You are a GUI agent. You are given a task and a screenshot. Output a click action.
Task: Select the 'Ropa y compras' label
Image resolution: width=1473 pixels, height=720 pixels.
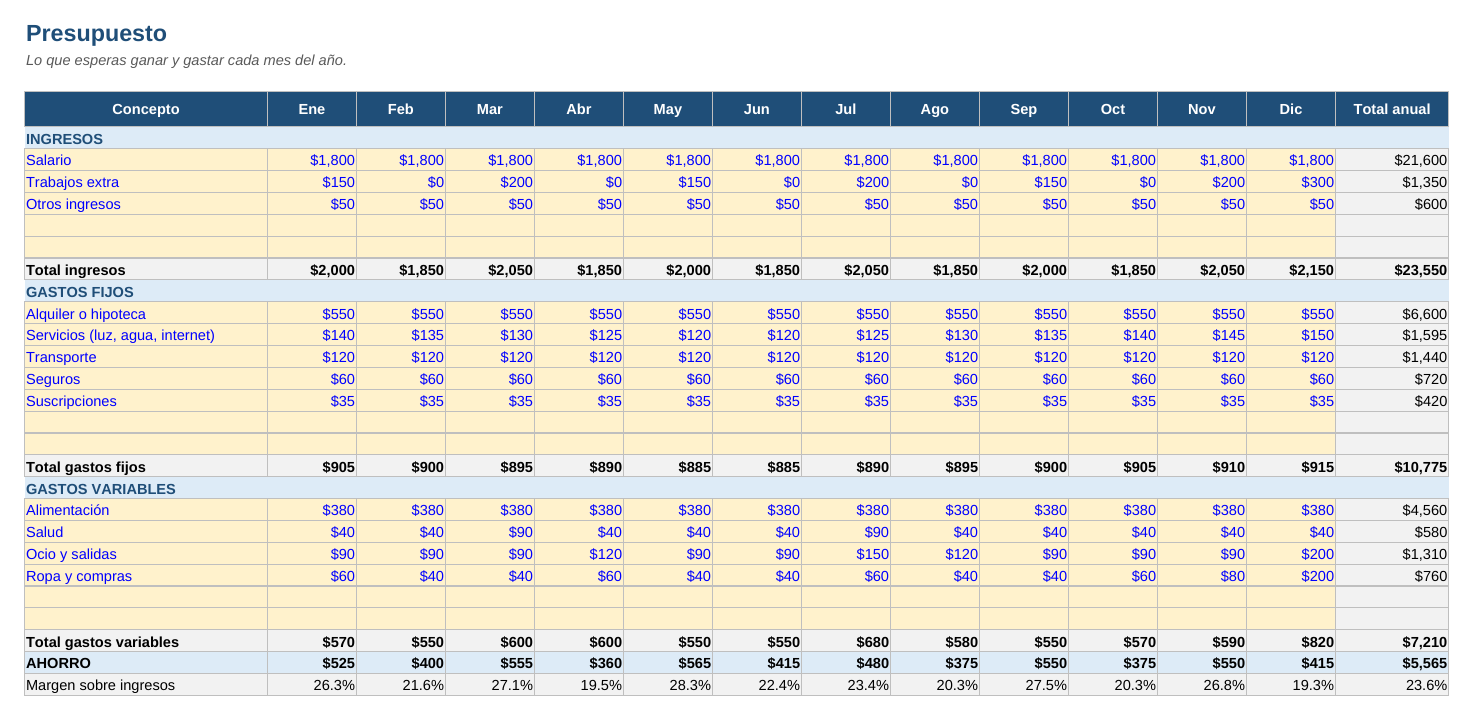pos(146,576)
